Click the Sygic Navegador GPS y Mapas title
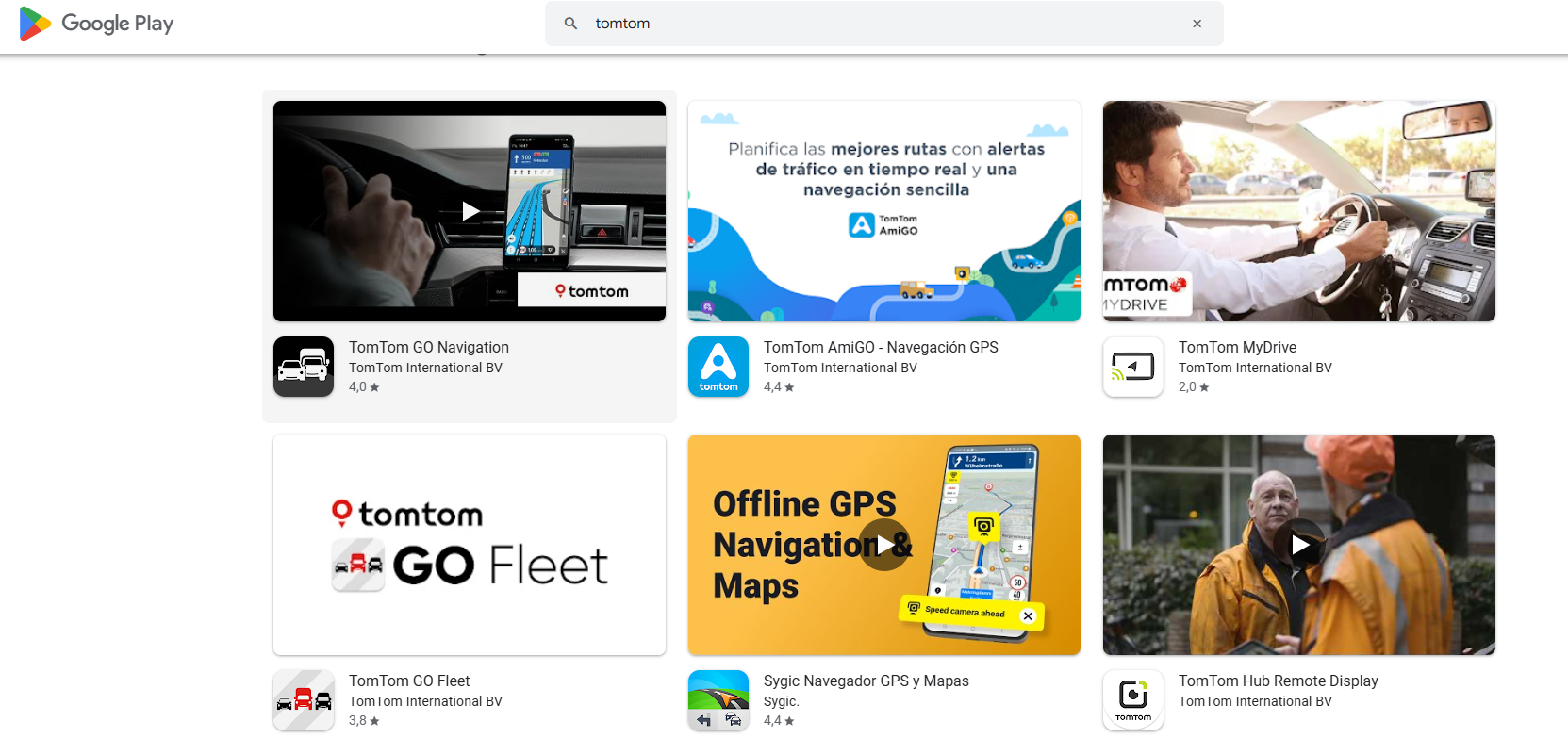The width and height of the screenshot is (1568, 738). pyautogui.click(x=866, y=681)
